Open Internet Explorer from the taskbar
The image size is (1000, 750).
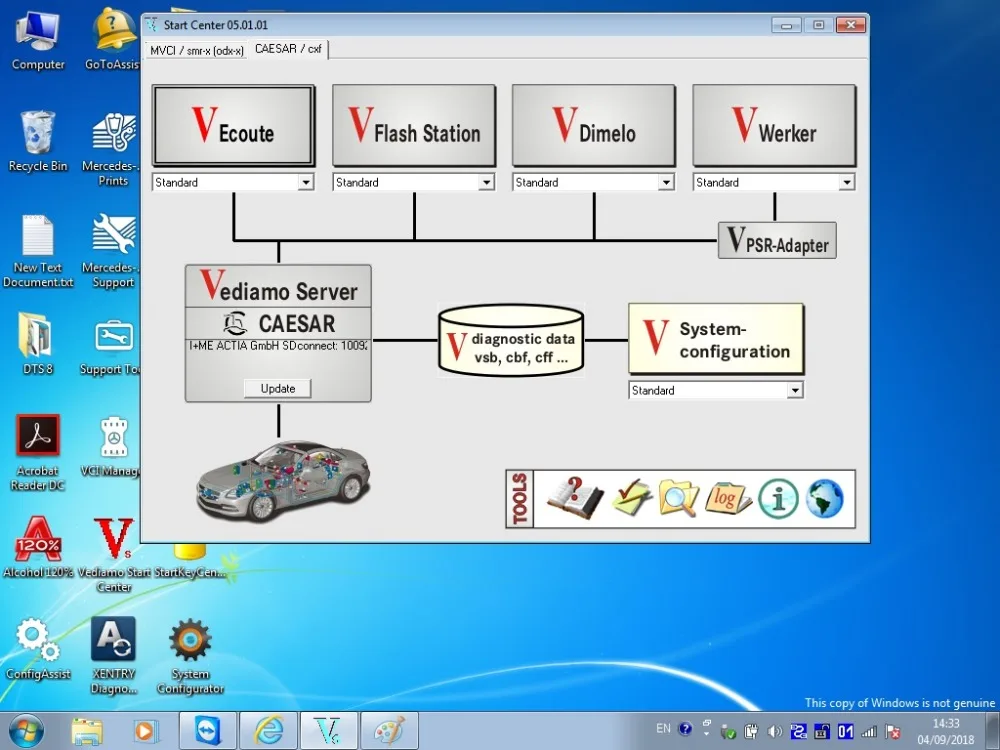(x=268, y=731)
